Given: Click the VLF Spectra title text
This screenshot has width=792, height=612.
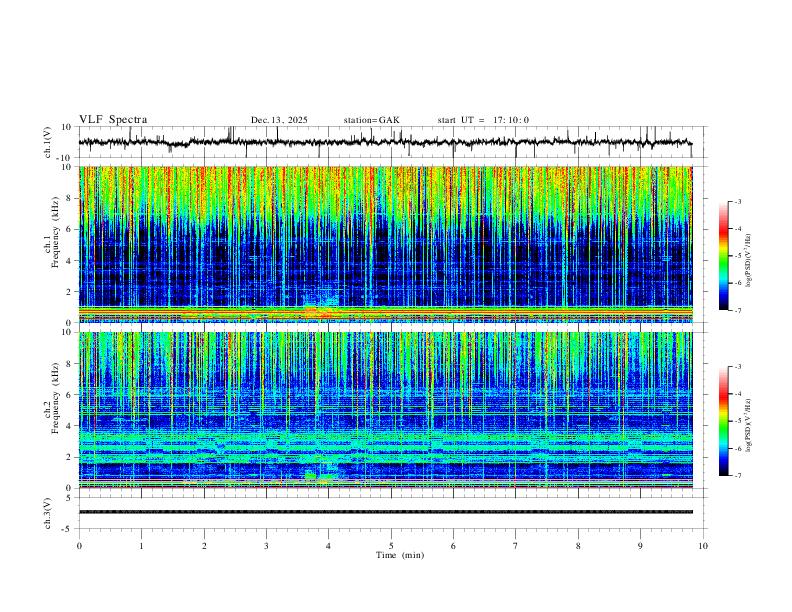Looking at the screenshot, I should coord(113,120).
